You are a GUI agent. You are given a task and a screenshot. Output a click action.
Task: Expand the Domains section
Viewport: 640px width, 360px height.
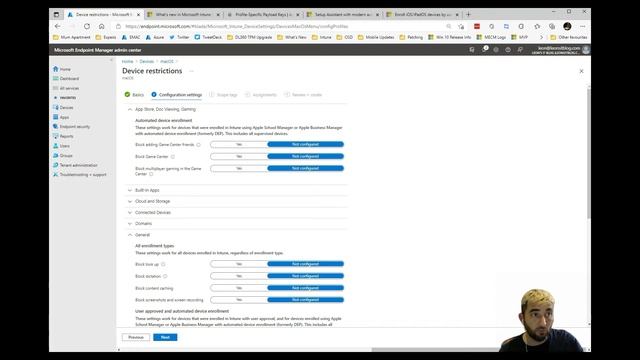point(130,224)
